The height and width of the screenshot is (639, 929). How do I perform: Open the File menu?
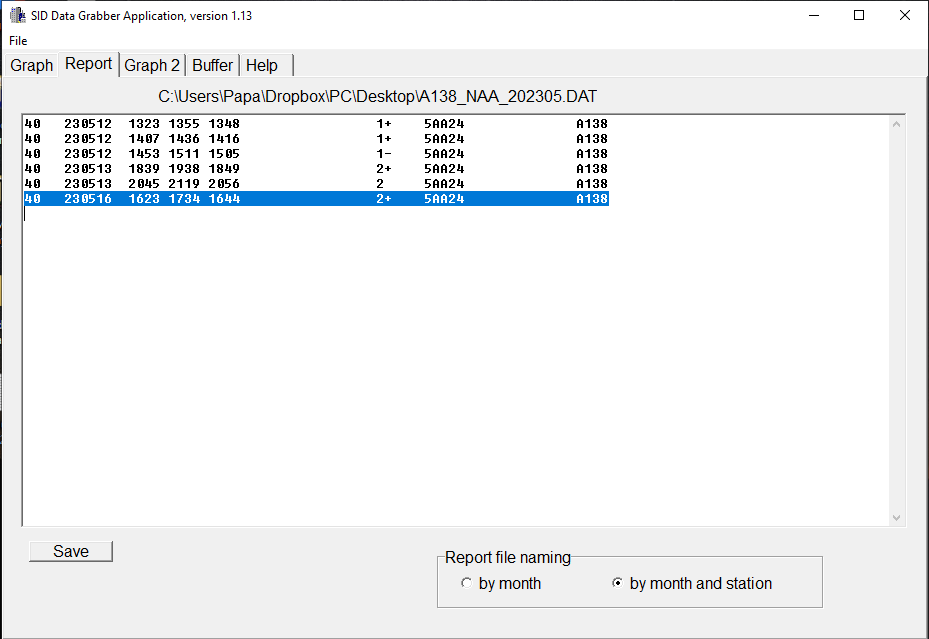18,40
